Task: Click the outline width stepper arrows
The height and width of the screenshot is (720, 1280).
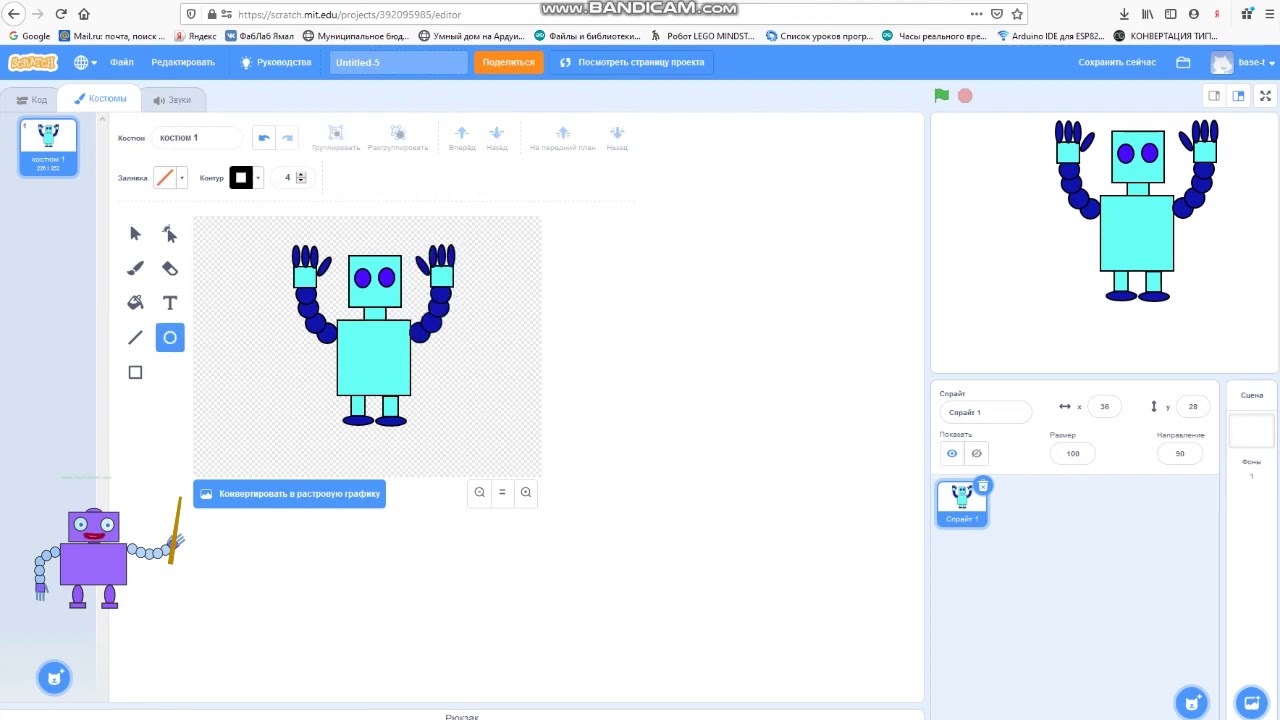Action: click(x=301, y=178)
